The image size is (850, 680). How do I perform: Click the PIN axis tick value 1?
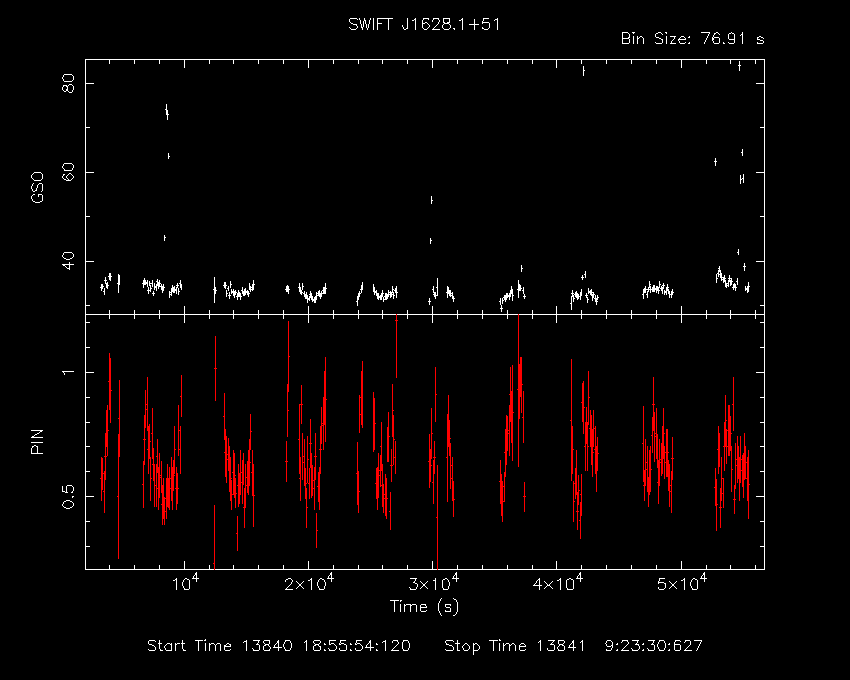pyautogui.click(x=69, y=373)
